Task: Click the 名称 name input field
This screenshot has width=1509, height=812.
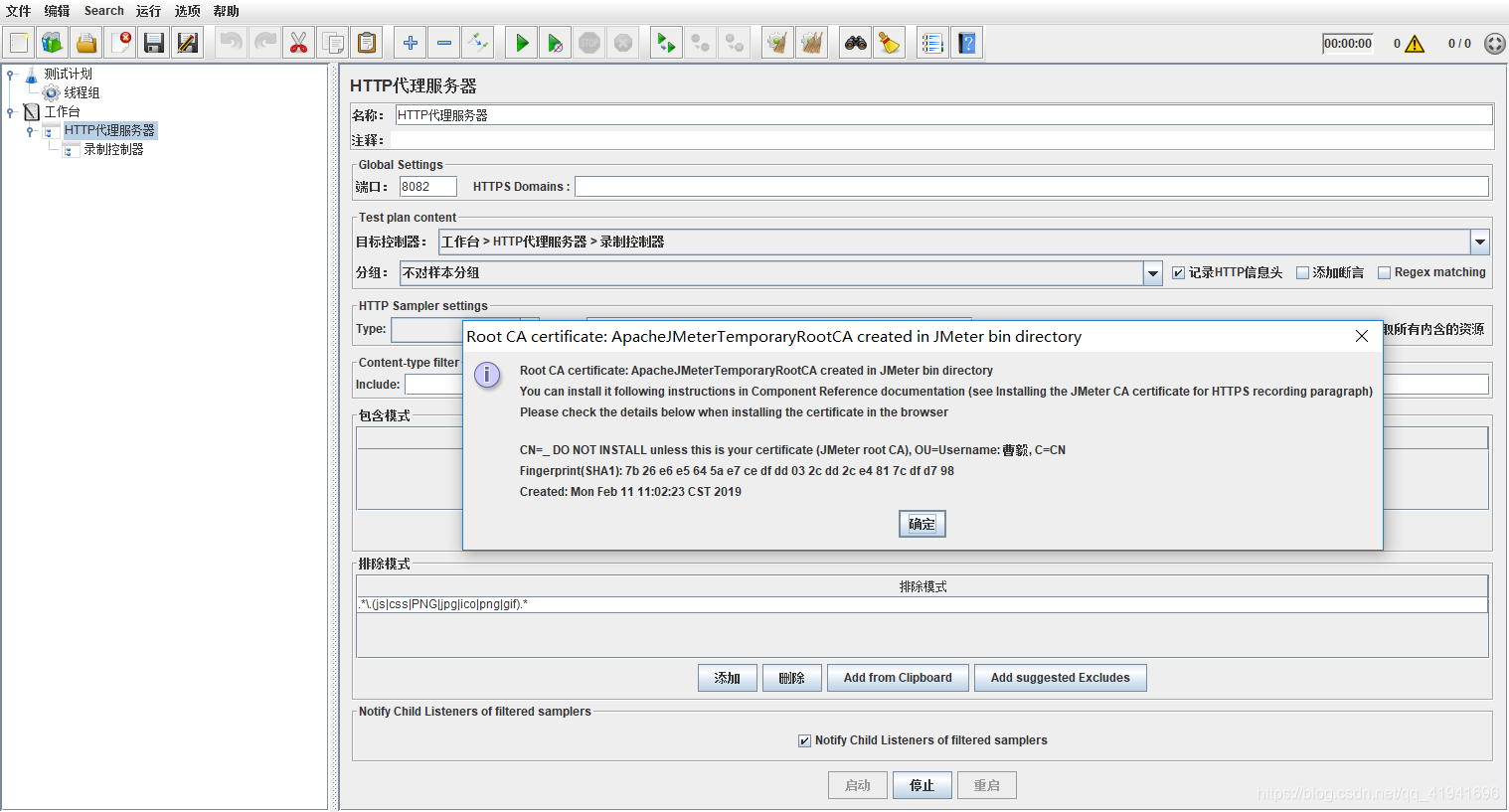Action: [943, 115]
